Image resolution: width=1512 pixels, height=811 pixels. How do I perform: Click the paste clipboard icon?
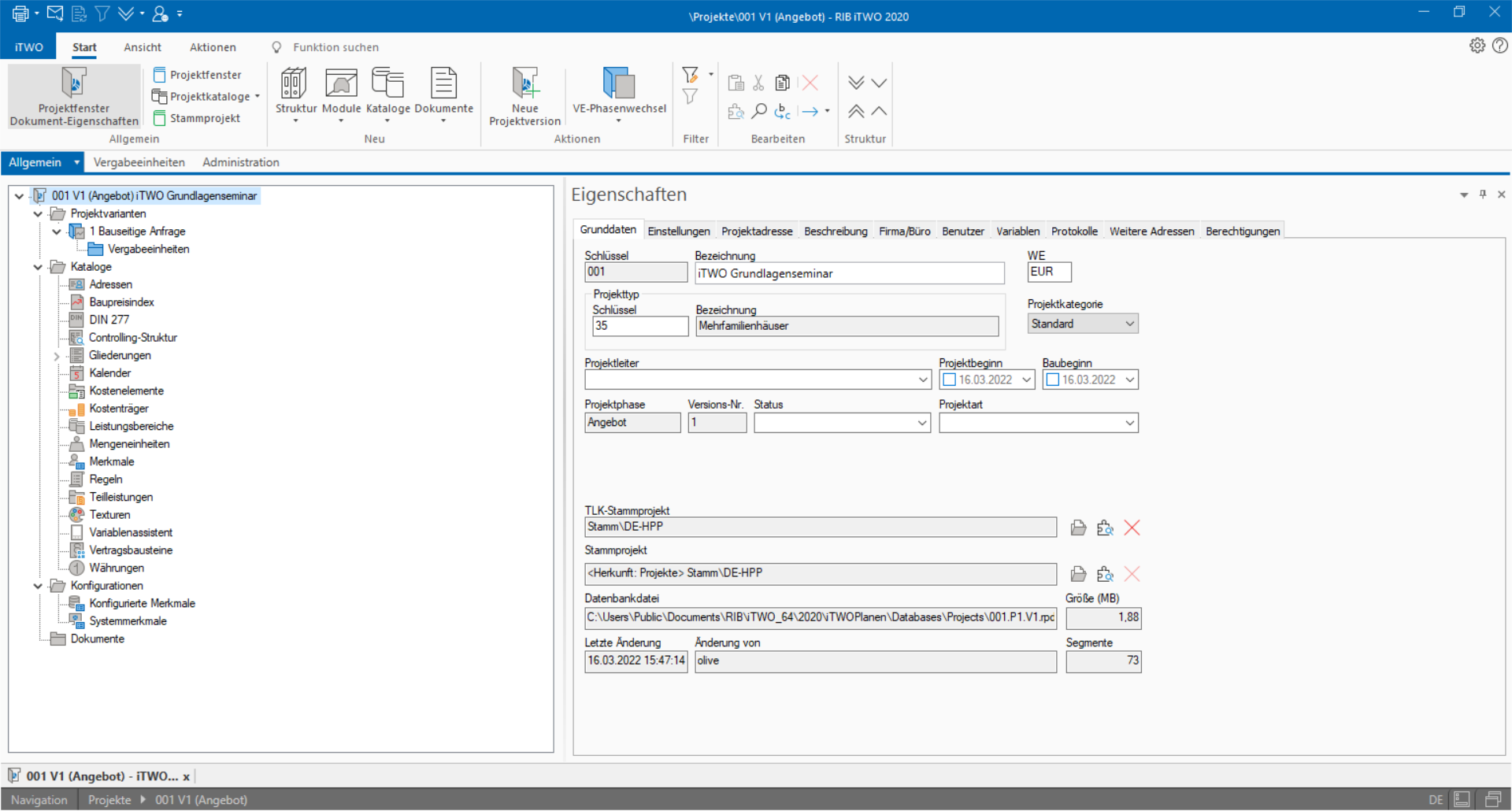coord(736,83)
